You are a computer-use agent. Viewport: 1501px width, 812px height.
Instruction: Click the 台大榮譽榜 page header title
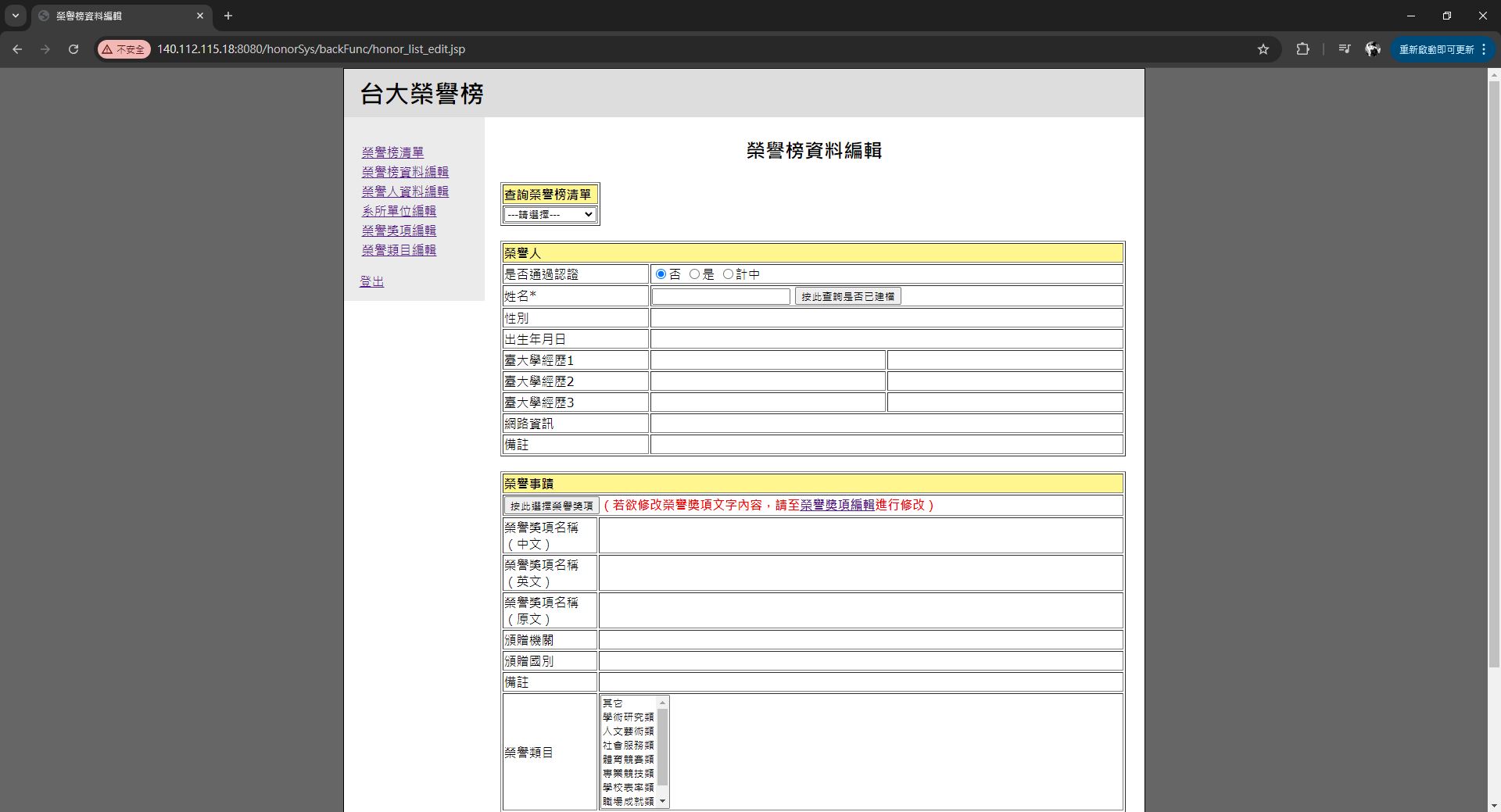(x=422, y=94)
